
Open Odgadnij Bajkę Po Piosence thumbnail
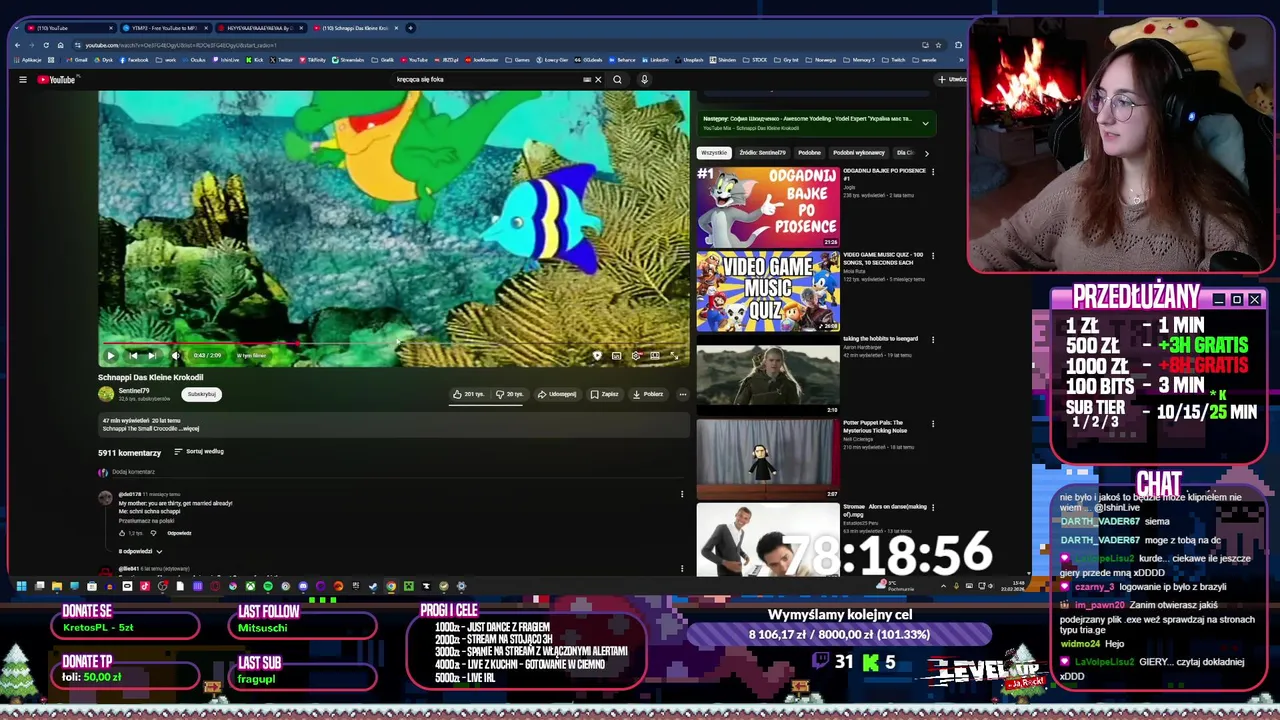(768, 207)
